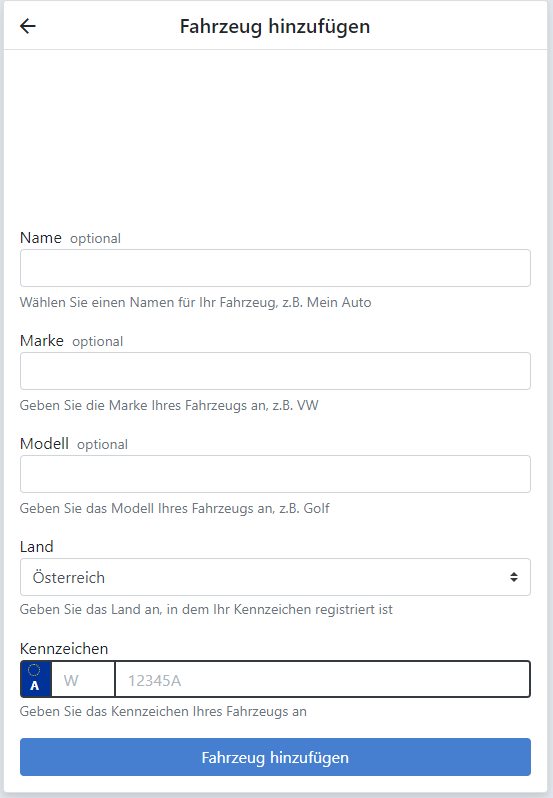The height and width of the screenshot is (798, 553).
Task: Click the hint about Kennzeichen registriert
Action: click(206, 609)
